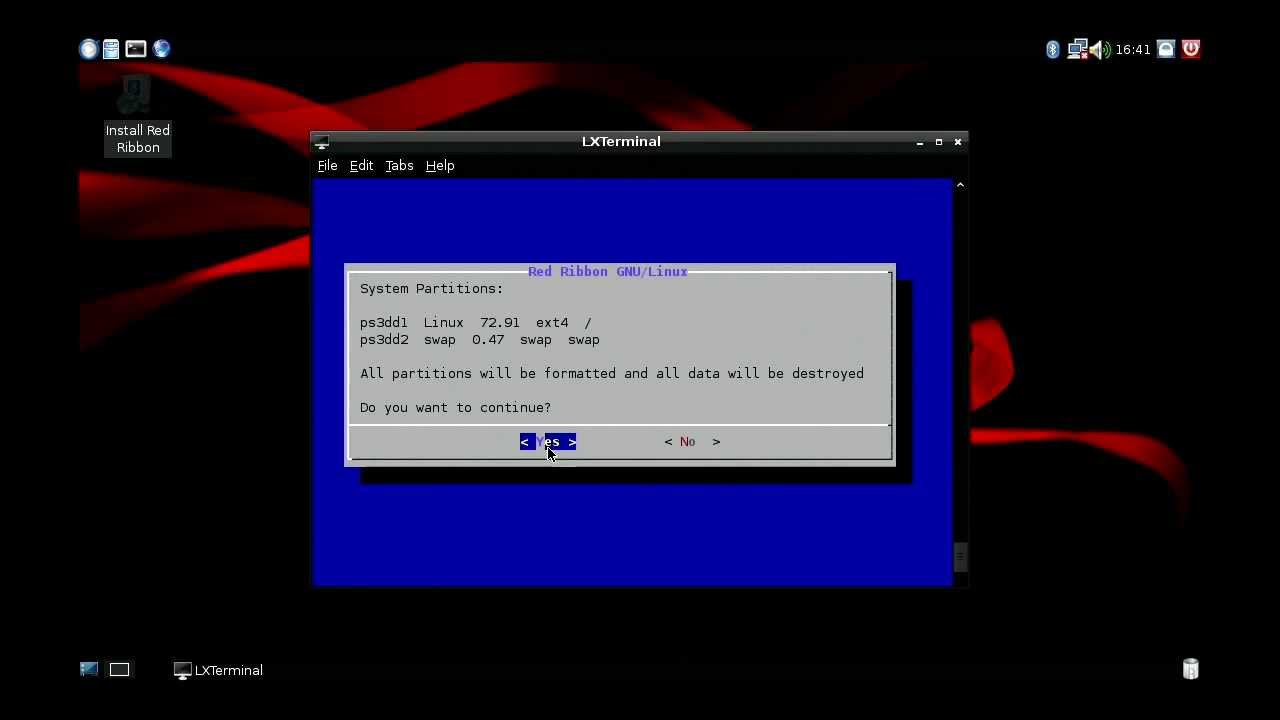Open the File menu in LXTerminal
1280x720 pixels.
point(327,166)
